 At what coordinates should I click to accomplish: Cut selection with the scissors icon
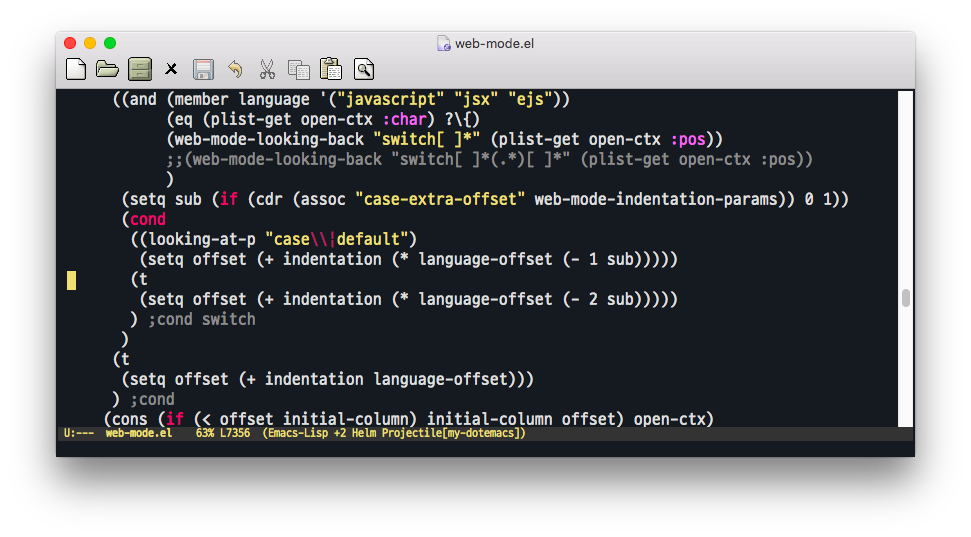[x=267, y=69]
